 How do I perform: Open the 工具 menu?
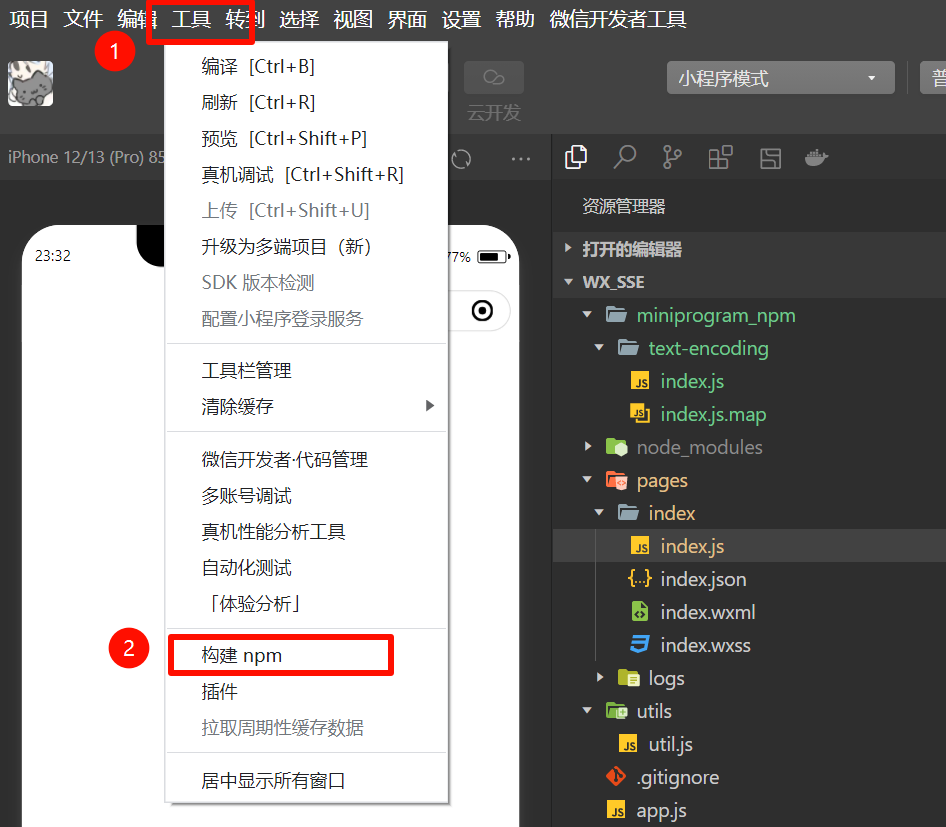191,19
